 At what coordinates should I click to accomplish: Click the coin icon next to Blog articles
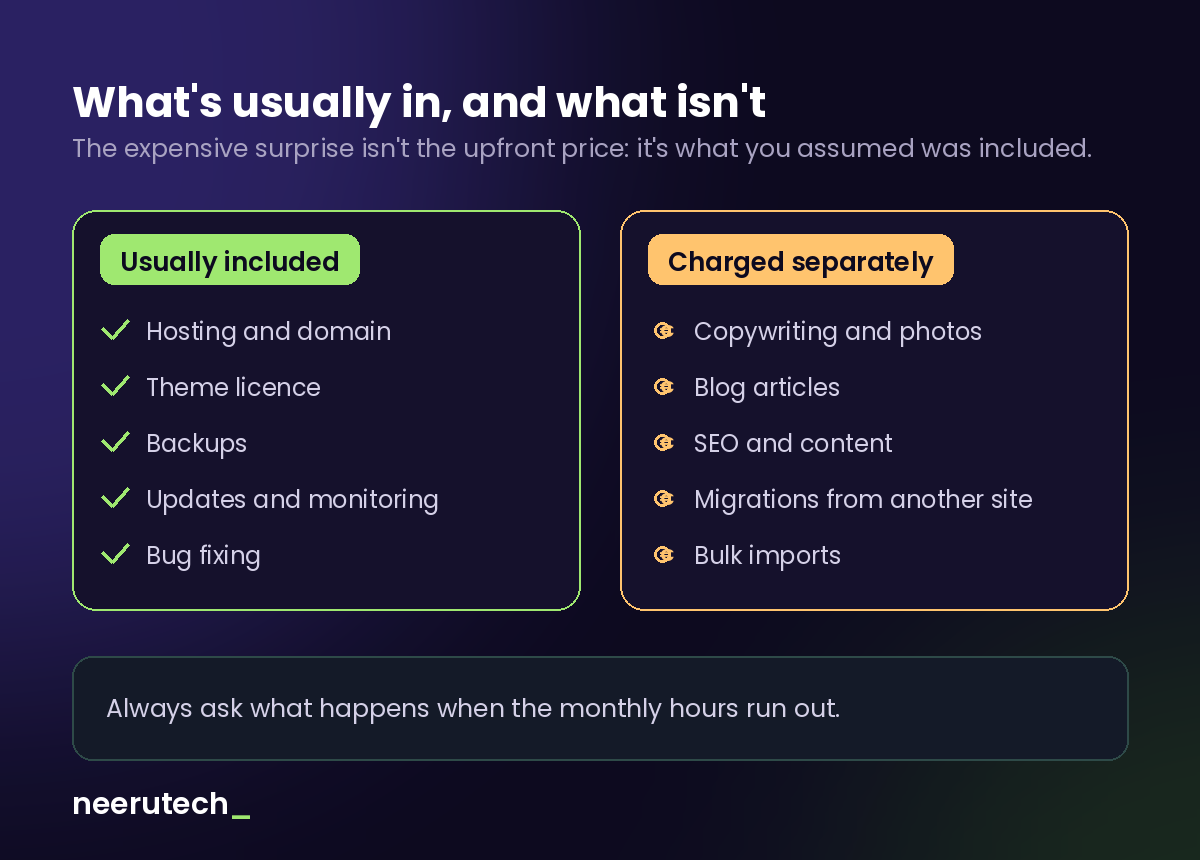tap(663, 386)
